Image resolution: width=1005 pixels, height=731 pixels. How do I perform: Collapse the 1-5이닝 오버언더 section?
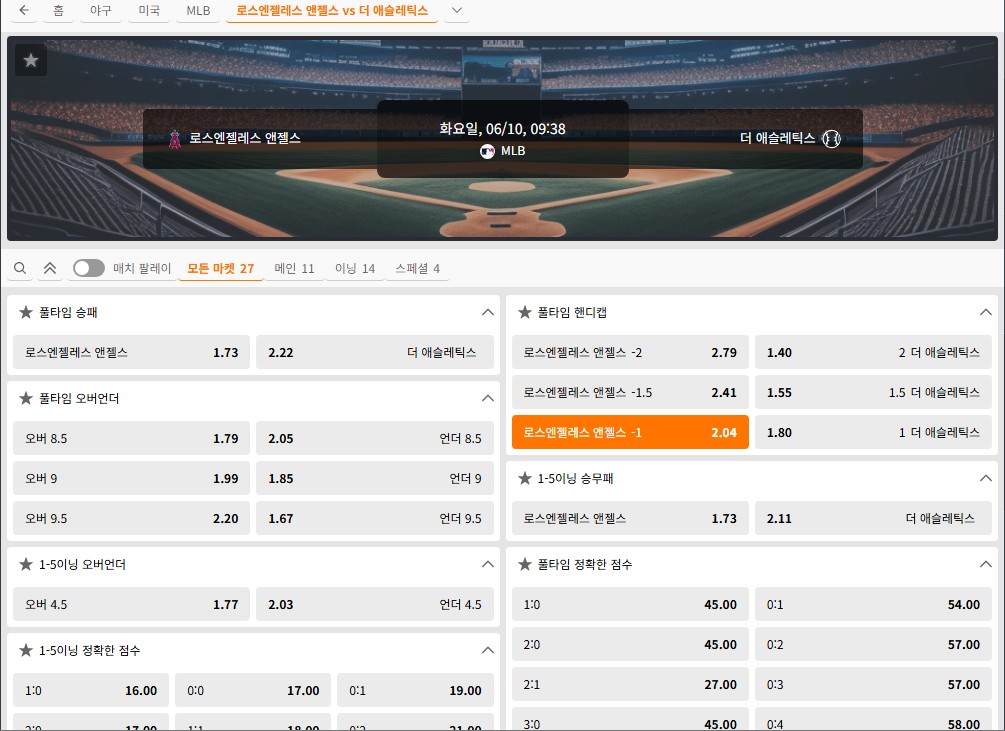(488, 564)
